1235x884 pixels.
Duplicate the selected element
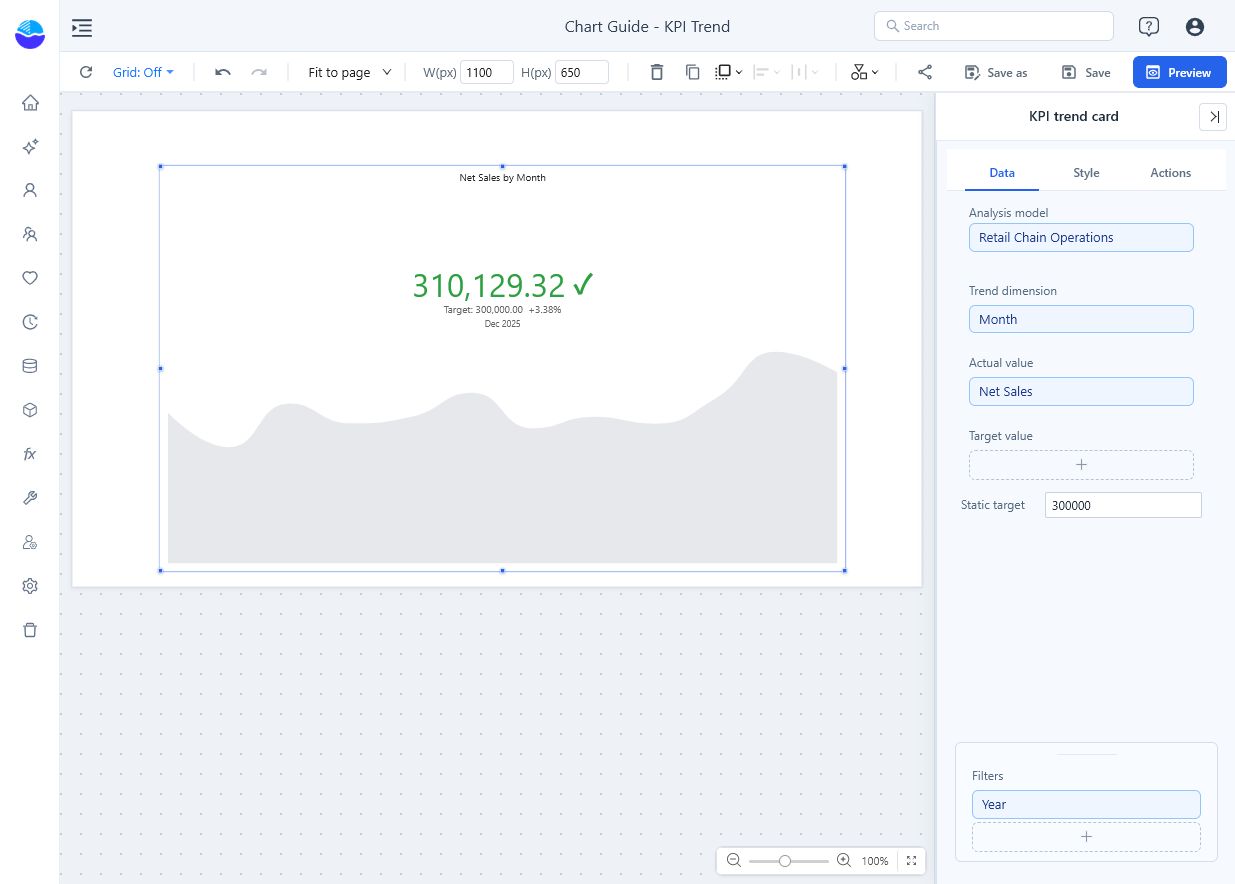pyautogui.click(x=692, y=72)
